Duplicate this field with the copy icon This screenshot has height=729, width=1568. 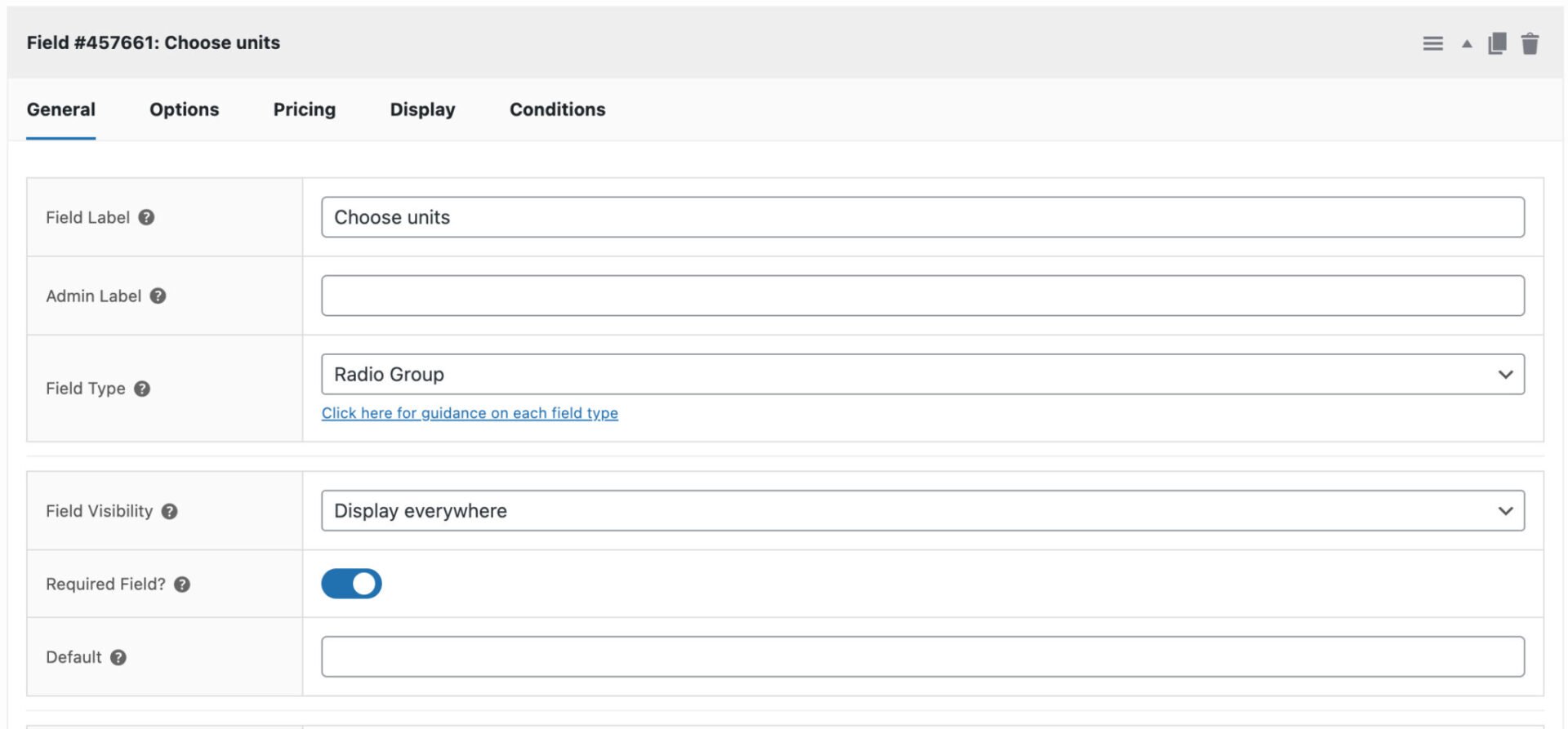[x=1497, y=43]
